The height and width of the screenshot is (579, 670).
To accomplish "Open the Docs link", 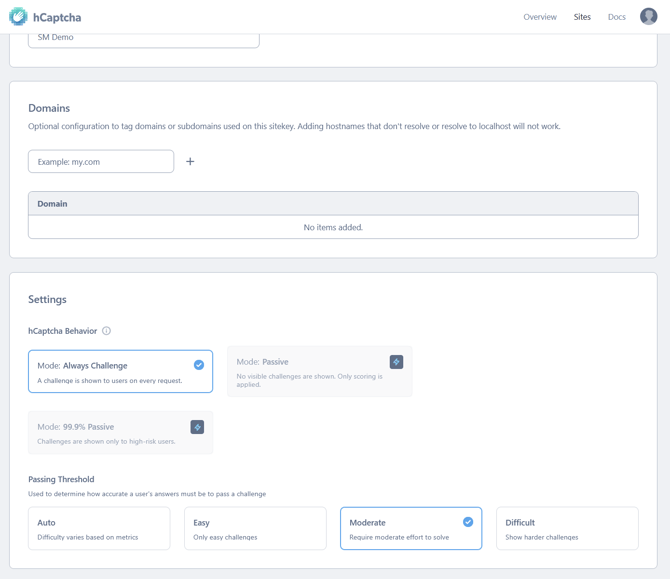I will pos(616,17).
